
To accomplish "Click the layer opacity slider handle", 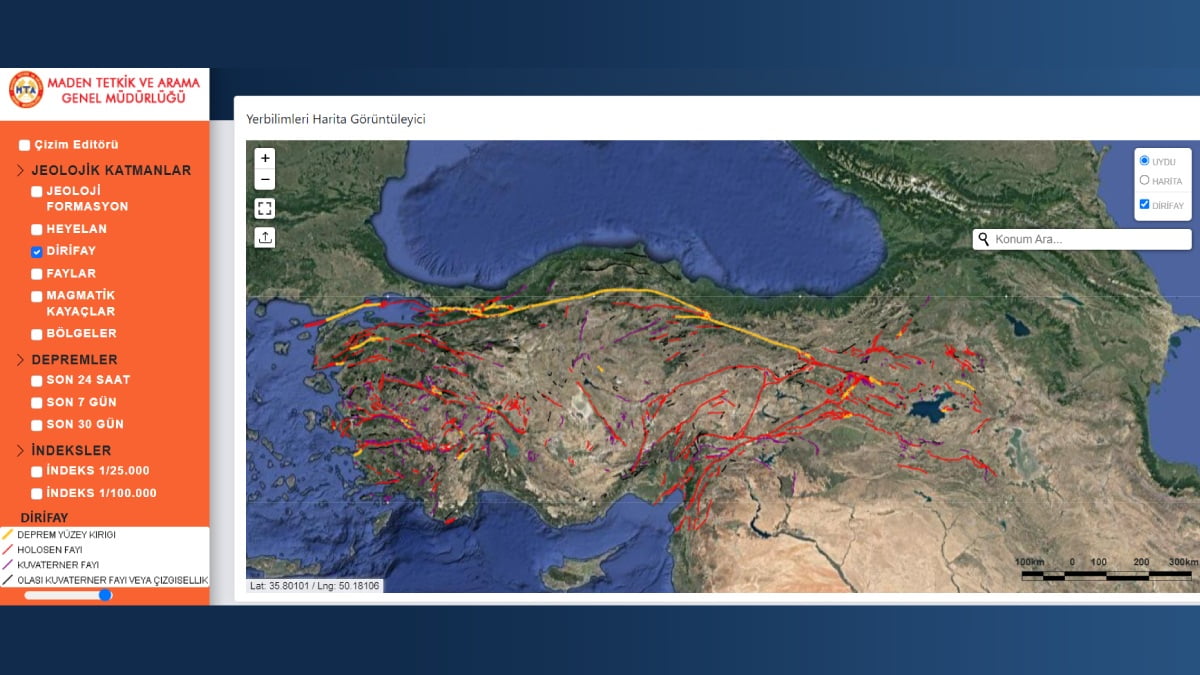I will (105, 595).
